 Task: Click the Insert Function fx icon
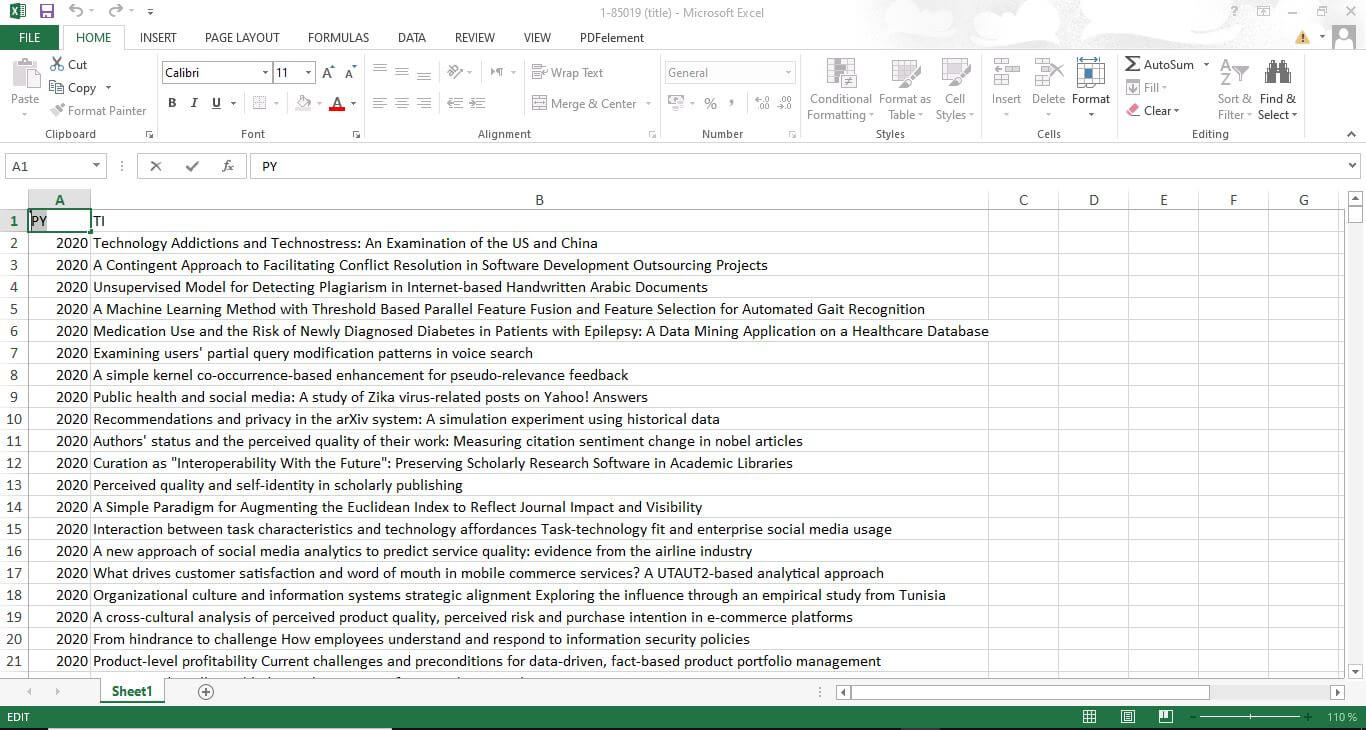pyautogui.click(x=228, y=166)
